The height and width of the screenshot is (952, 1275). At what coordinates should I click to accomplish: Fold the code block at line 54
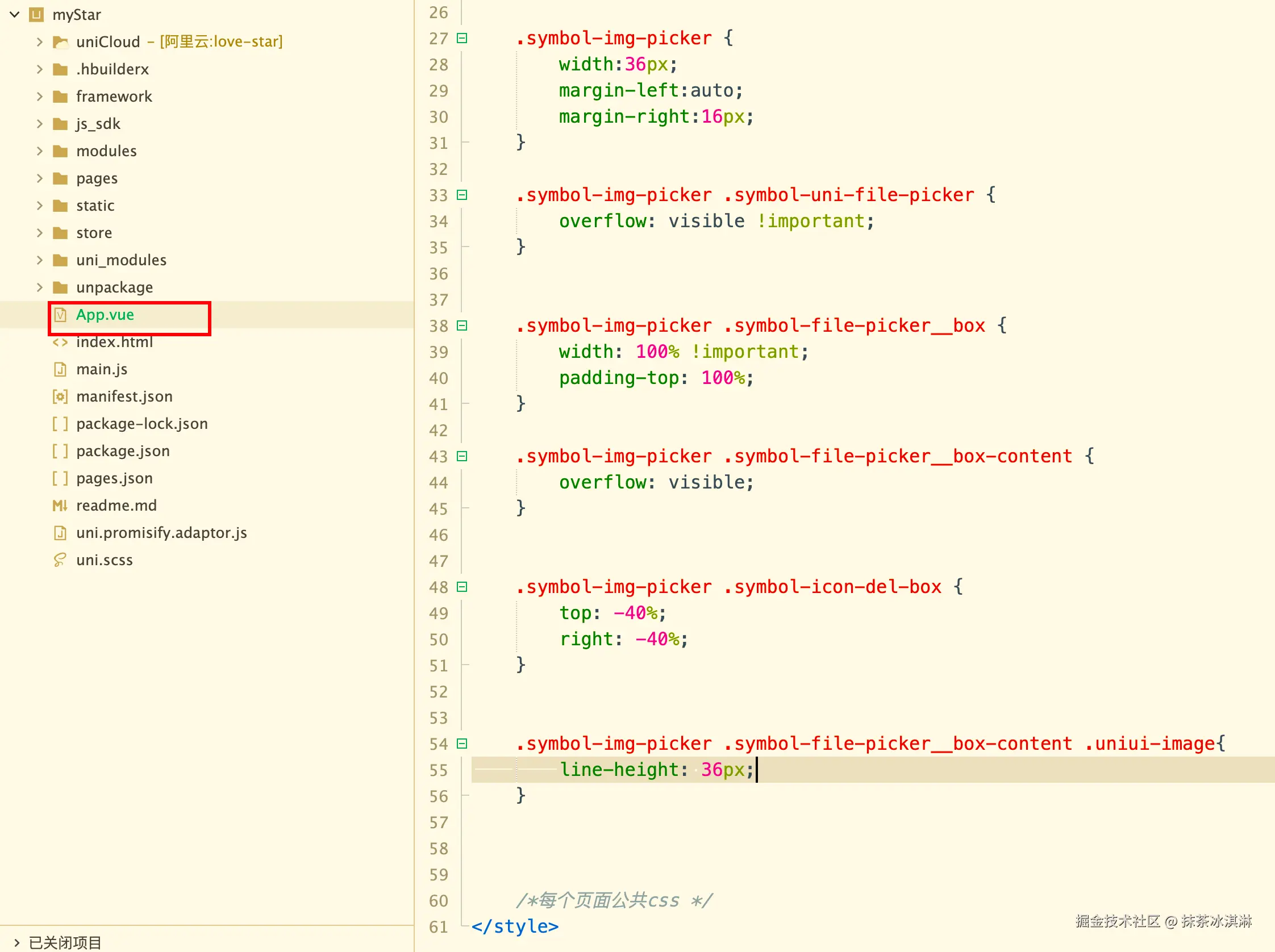click(x=462, y=744)
